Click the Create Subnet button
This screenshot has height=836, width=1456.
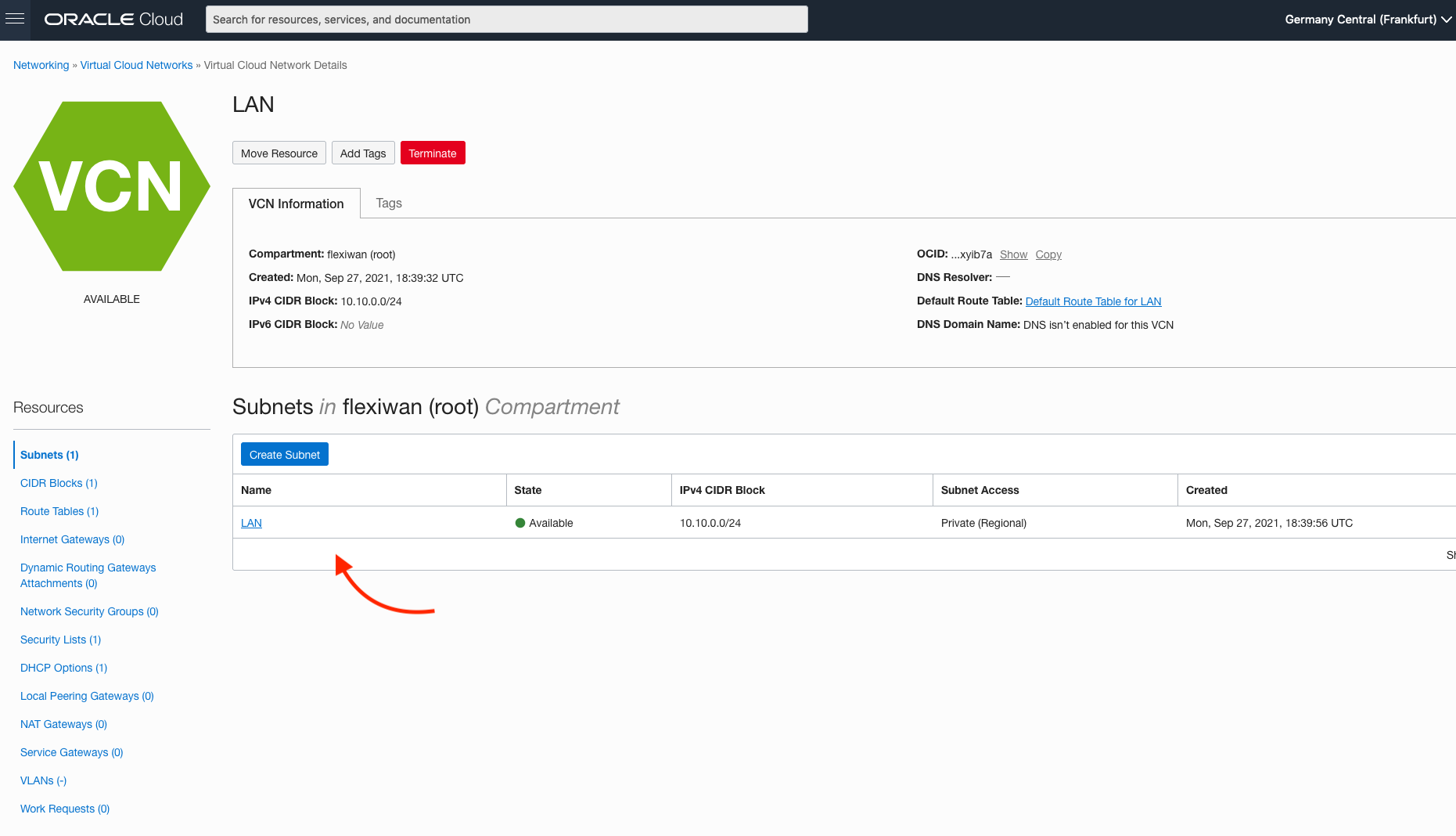(x=284, y=455)
